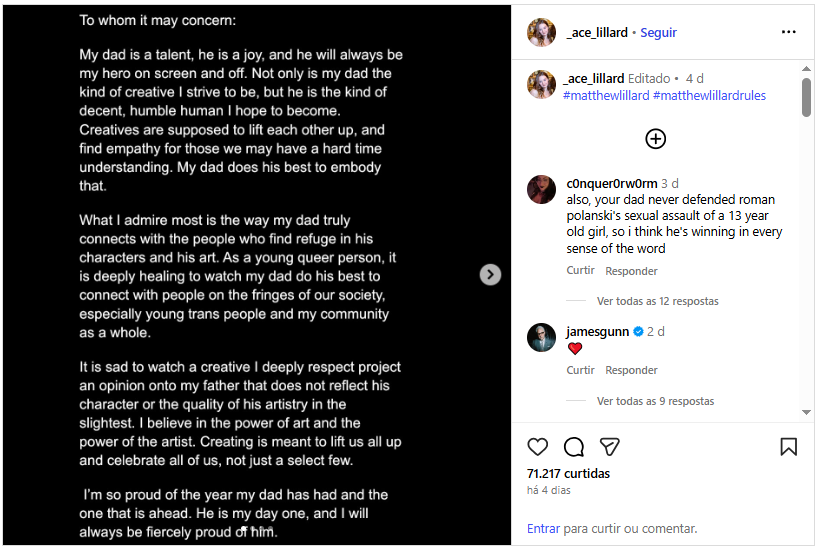Save post with bookmark icon
The width and height of the screenshot is (820, 550).
click(788, 447)
